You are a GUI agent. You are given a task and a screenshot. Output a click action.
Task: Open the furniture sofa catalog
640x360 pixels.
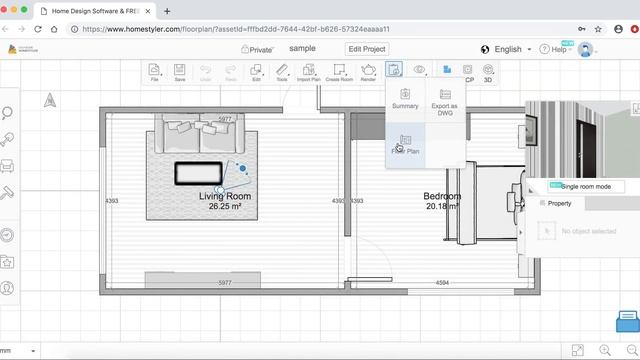7,166
